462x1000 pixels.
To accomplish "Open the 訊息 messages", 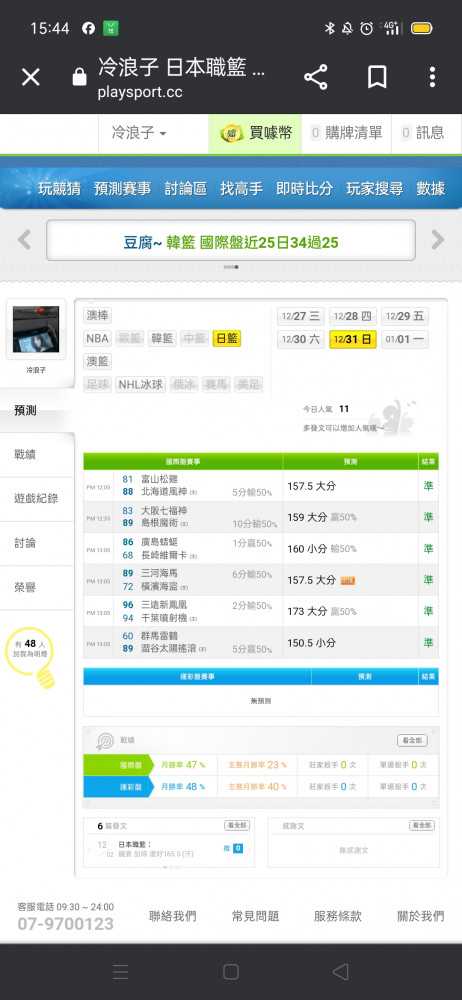I will coord(422,133).
